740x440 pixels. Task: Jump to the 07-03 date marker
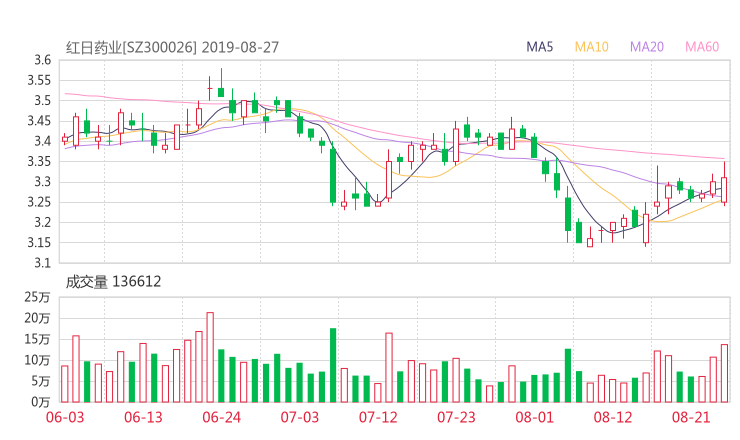[x=299, y=417]
